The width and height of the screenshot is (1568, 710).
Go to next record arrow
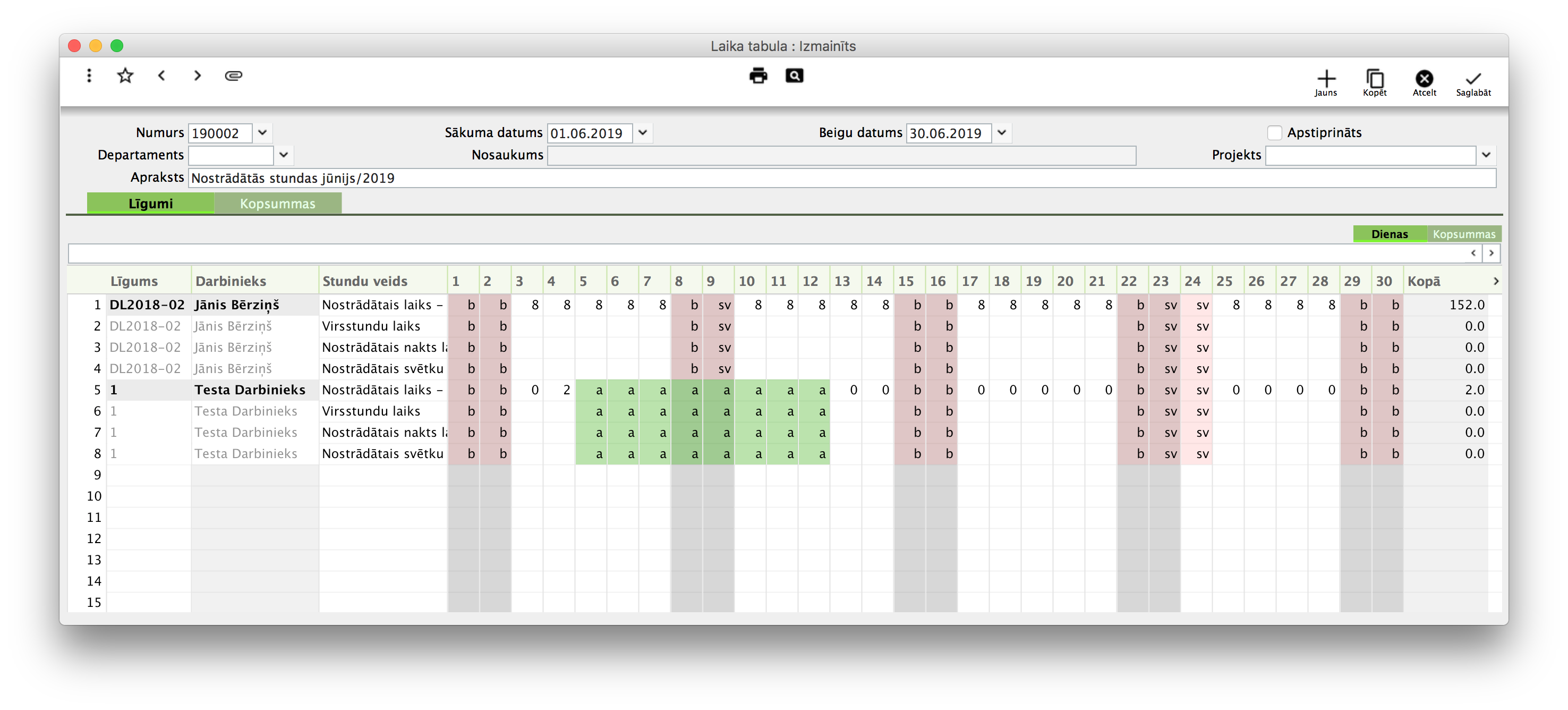click(x=197, y=75)
